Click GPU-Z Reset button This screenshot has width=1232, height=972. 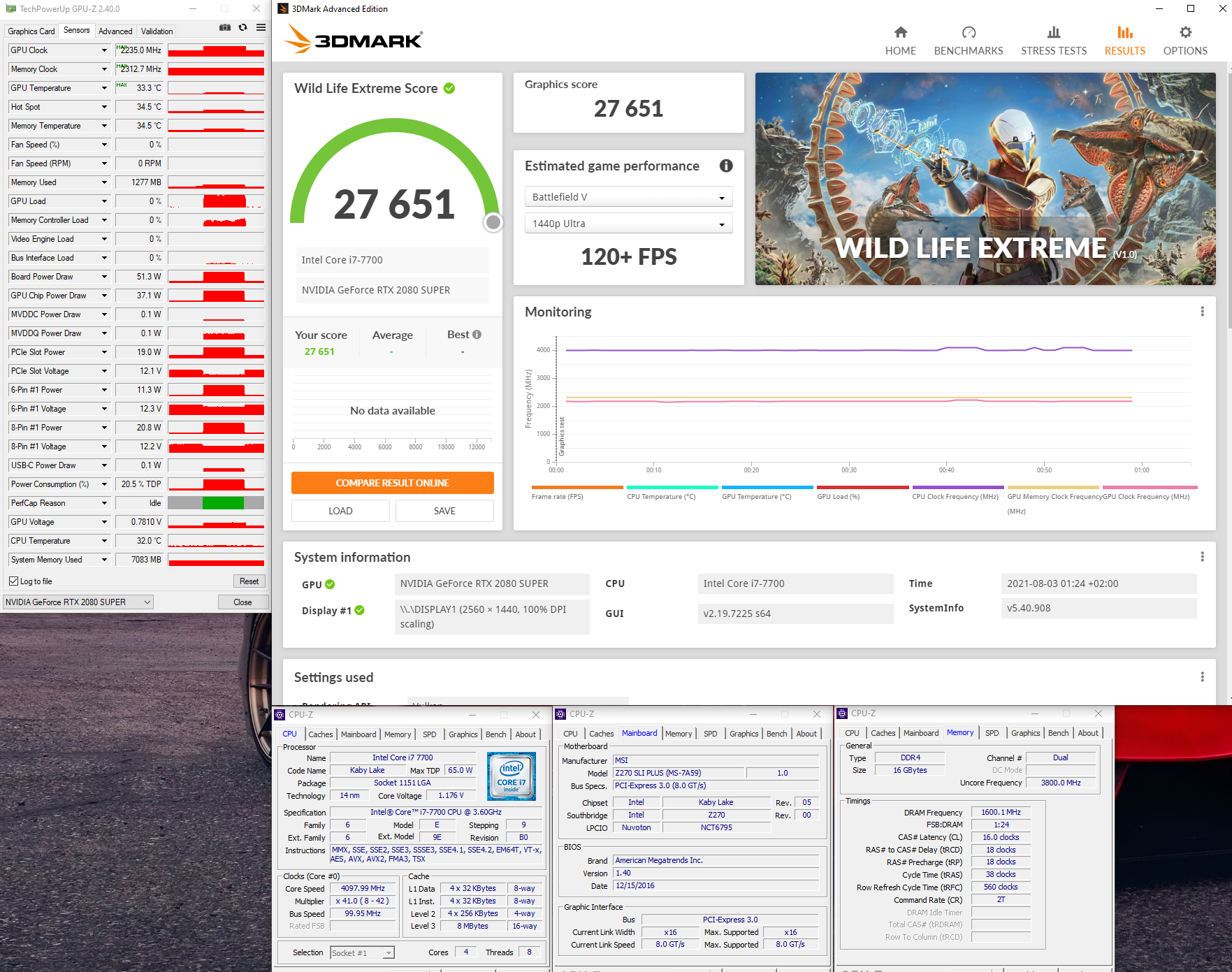coord(249,581)
